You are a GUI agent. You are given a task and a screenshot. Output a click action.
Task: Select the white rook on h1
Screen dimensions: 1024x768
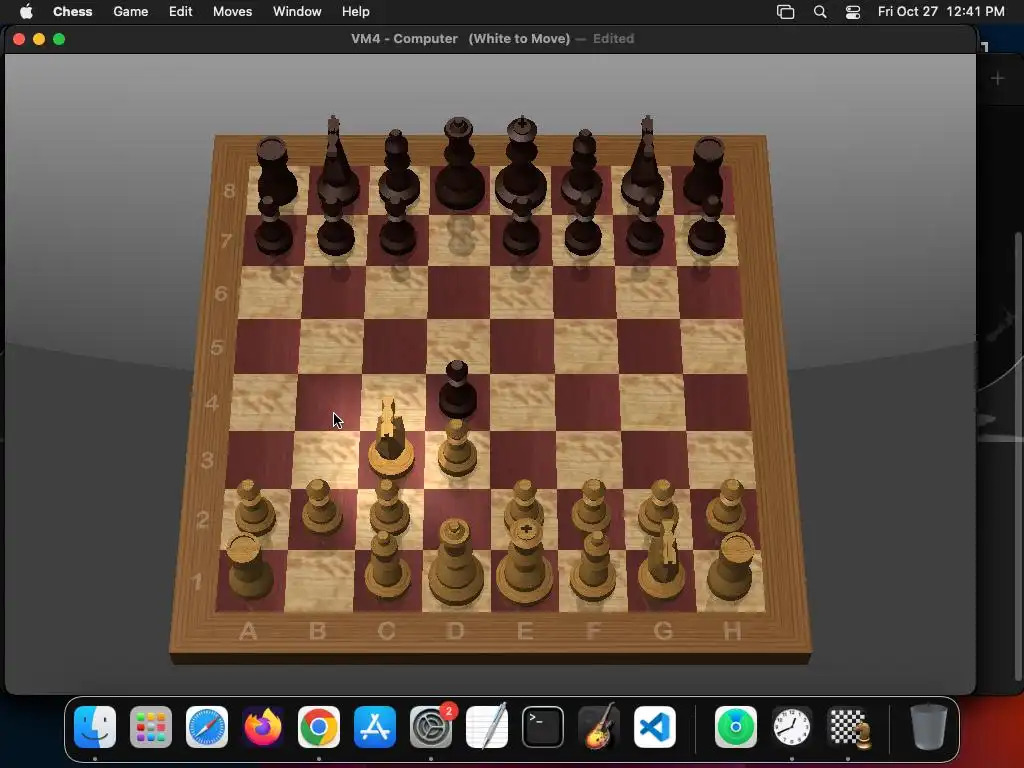pos(732,567)
